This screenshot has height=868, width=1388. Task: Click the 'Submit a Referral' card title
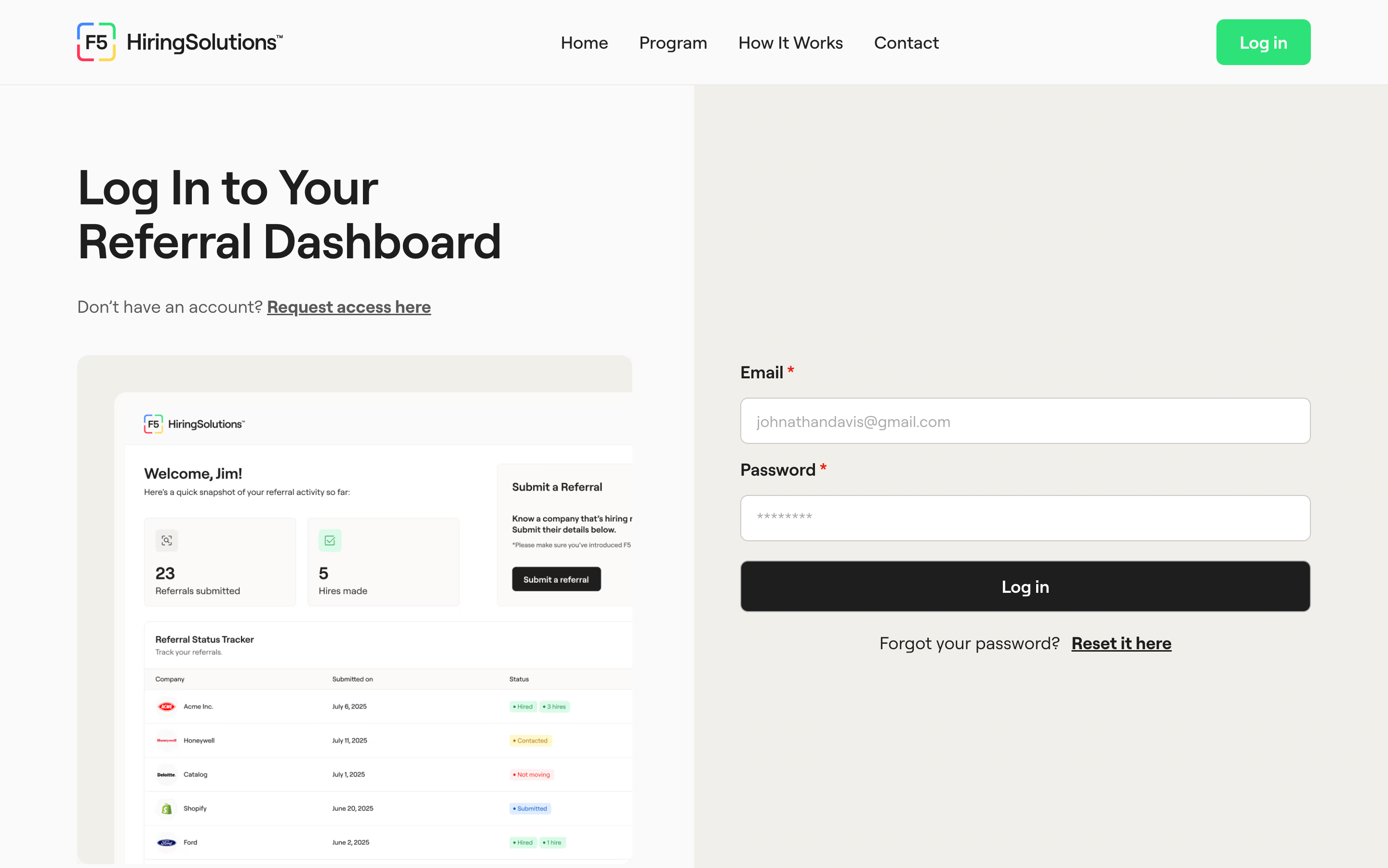(557, 487)
